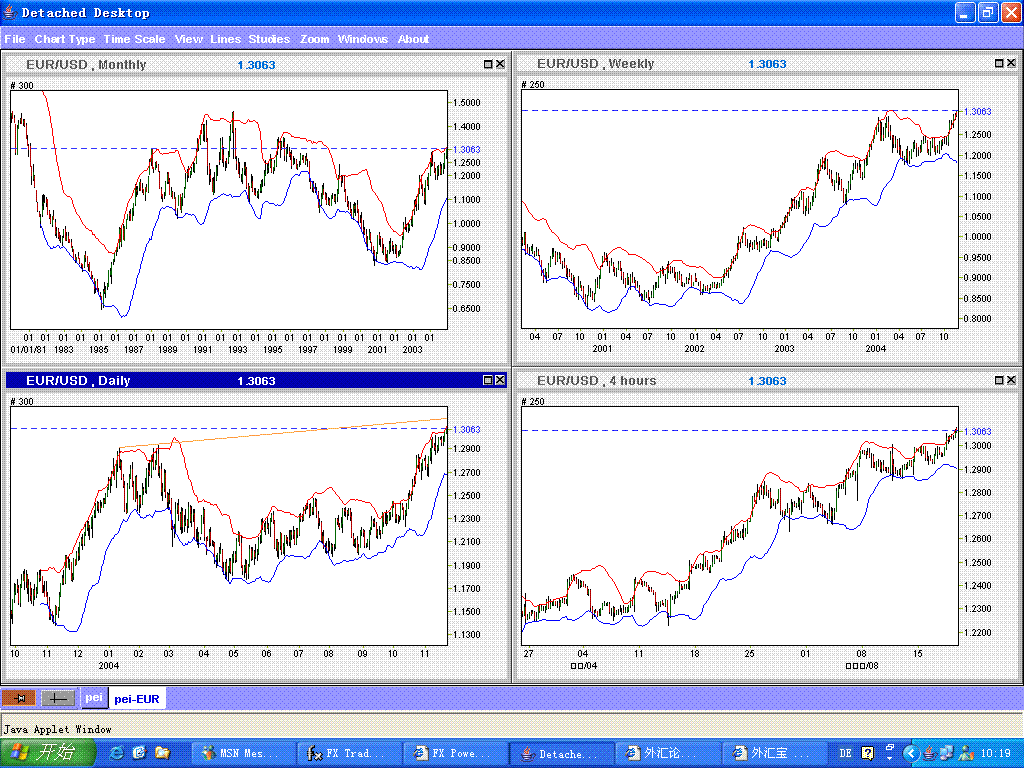
Task: Close the EUR/USD Weekly chart panel
Action: tap(1011, 63)
